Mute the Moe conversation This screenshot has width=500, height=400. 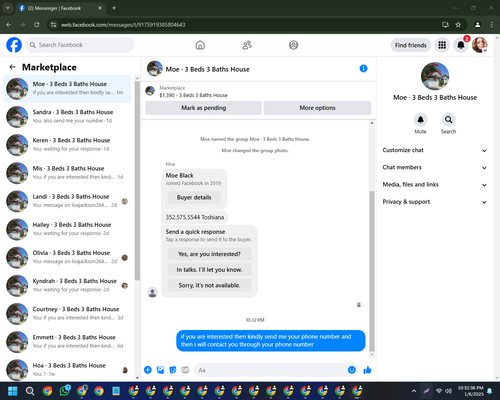click(x=420, y=120)
